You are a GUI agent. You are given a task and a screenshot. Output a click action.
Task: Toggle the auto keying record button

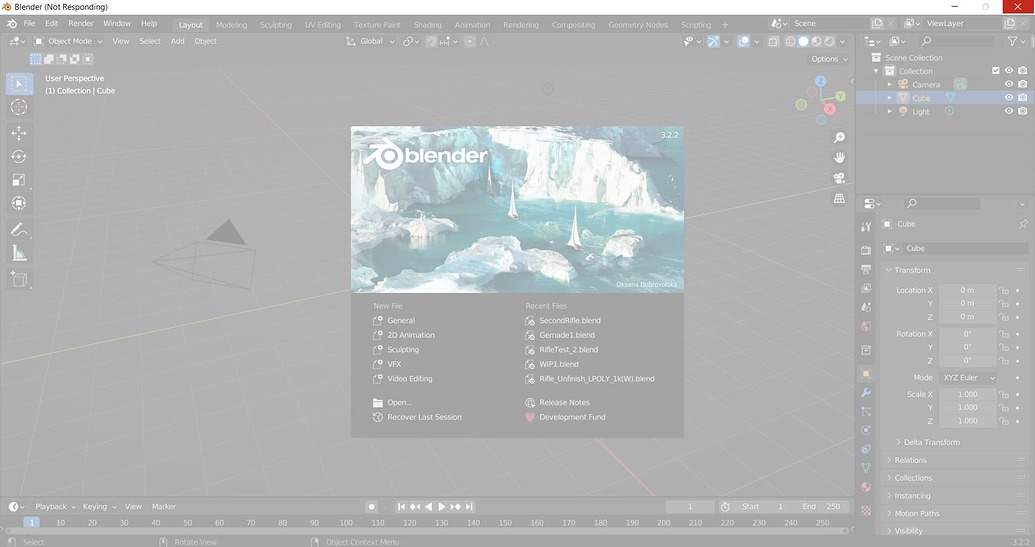[372, 507]
